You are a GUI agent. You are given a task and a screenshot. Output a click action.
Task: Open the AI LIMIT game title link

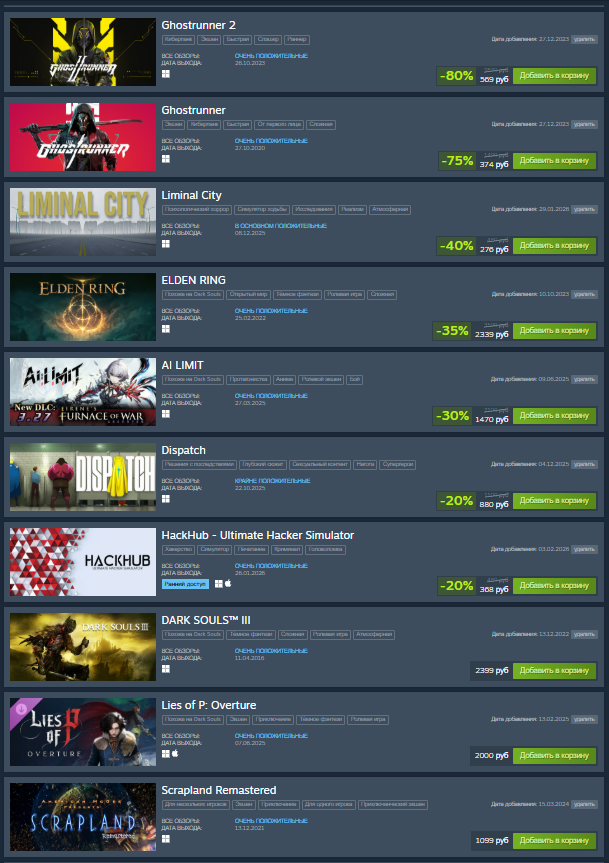pos(182,365)
